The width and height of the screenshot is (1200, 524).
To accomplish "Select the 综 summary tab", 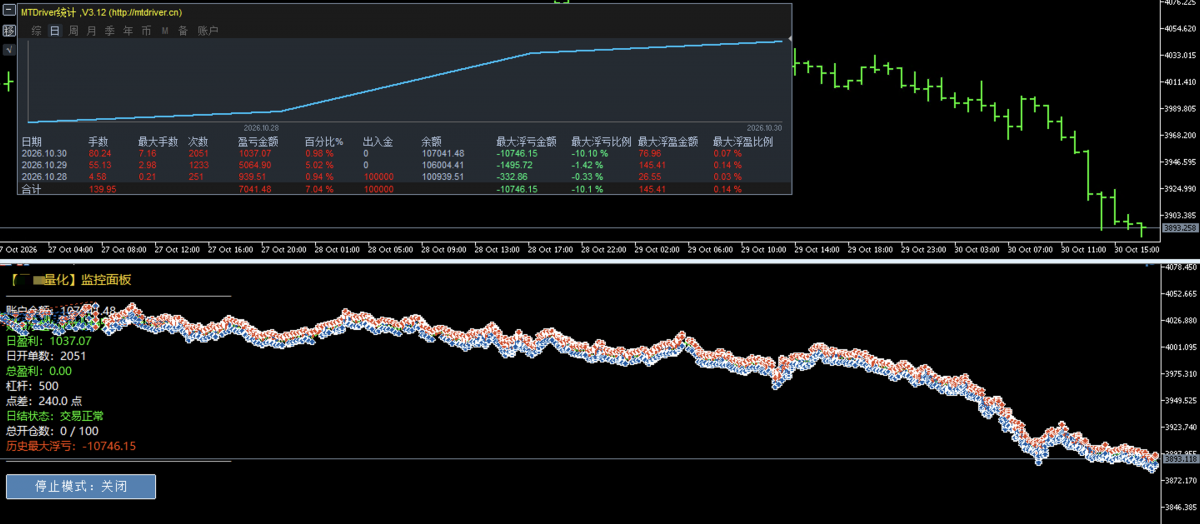I will click(36, 31).
